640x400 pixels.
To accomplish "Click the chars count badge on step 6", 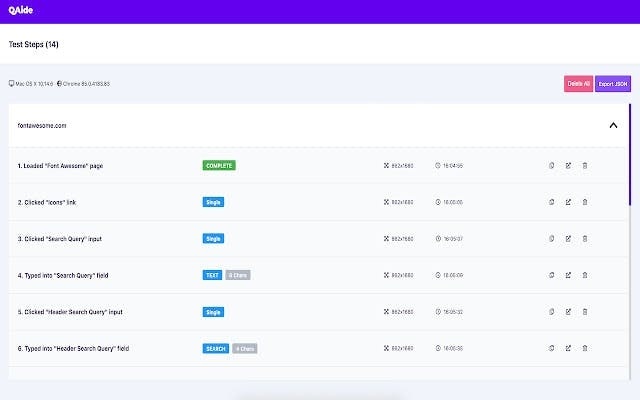I will point(245,348).
